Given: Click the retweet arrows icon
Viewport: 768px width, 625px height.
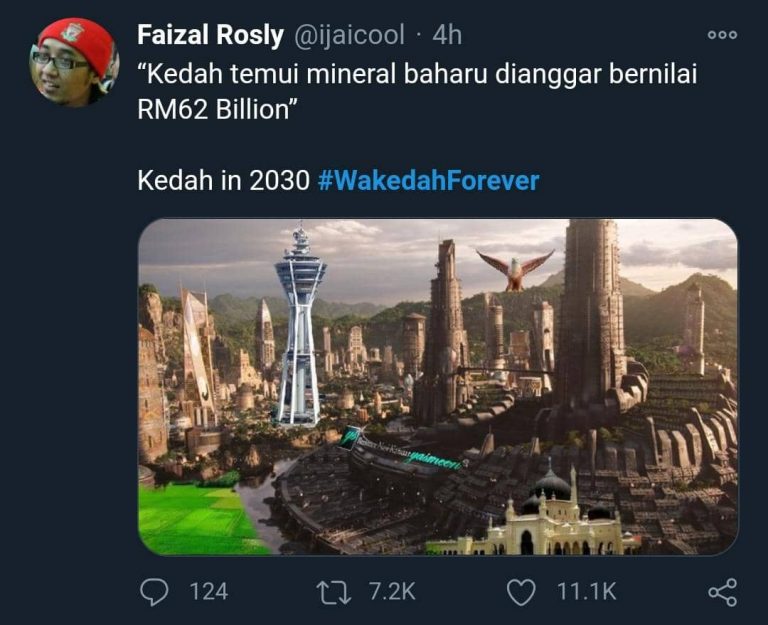Looking at the screenshot, I should [334, 591].
